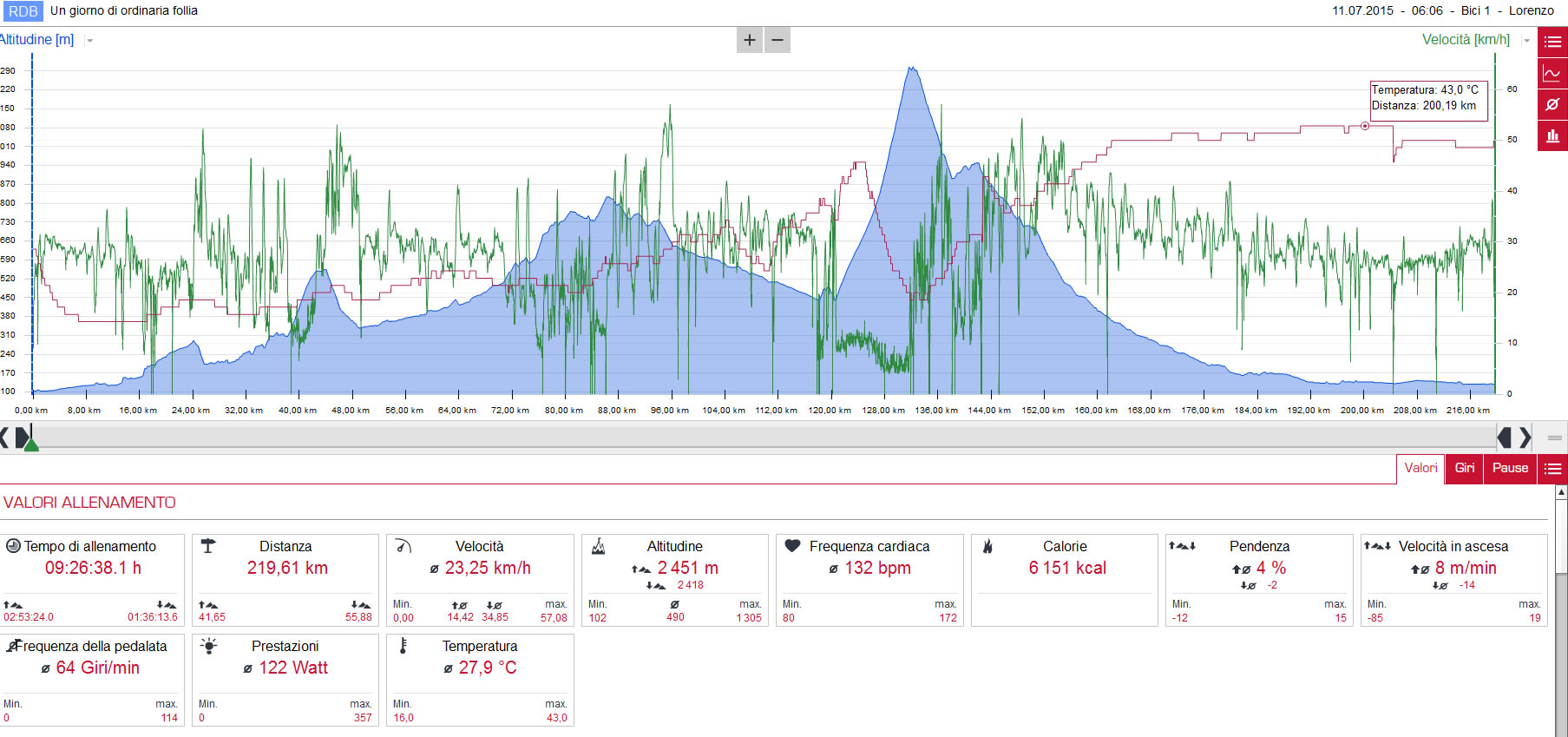The height and width of the screenshot is (737, 1568).
Task: Expand the Altitudine axis dropdown
Action: tap(89, 41)
